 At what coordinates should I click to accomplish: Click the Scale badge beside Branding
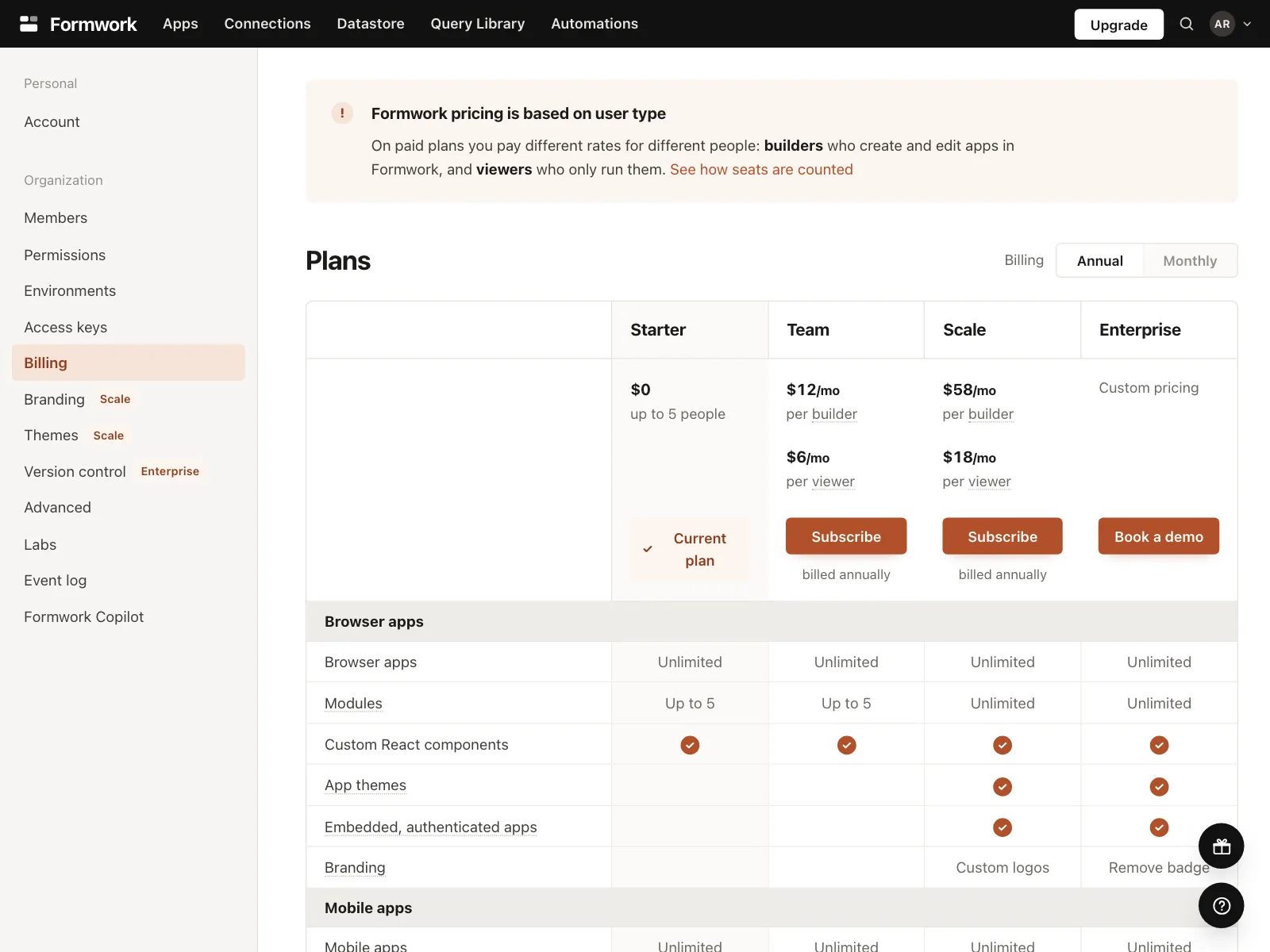pyautogui.click(x=115, y=399)
